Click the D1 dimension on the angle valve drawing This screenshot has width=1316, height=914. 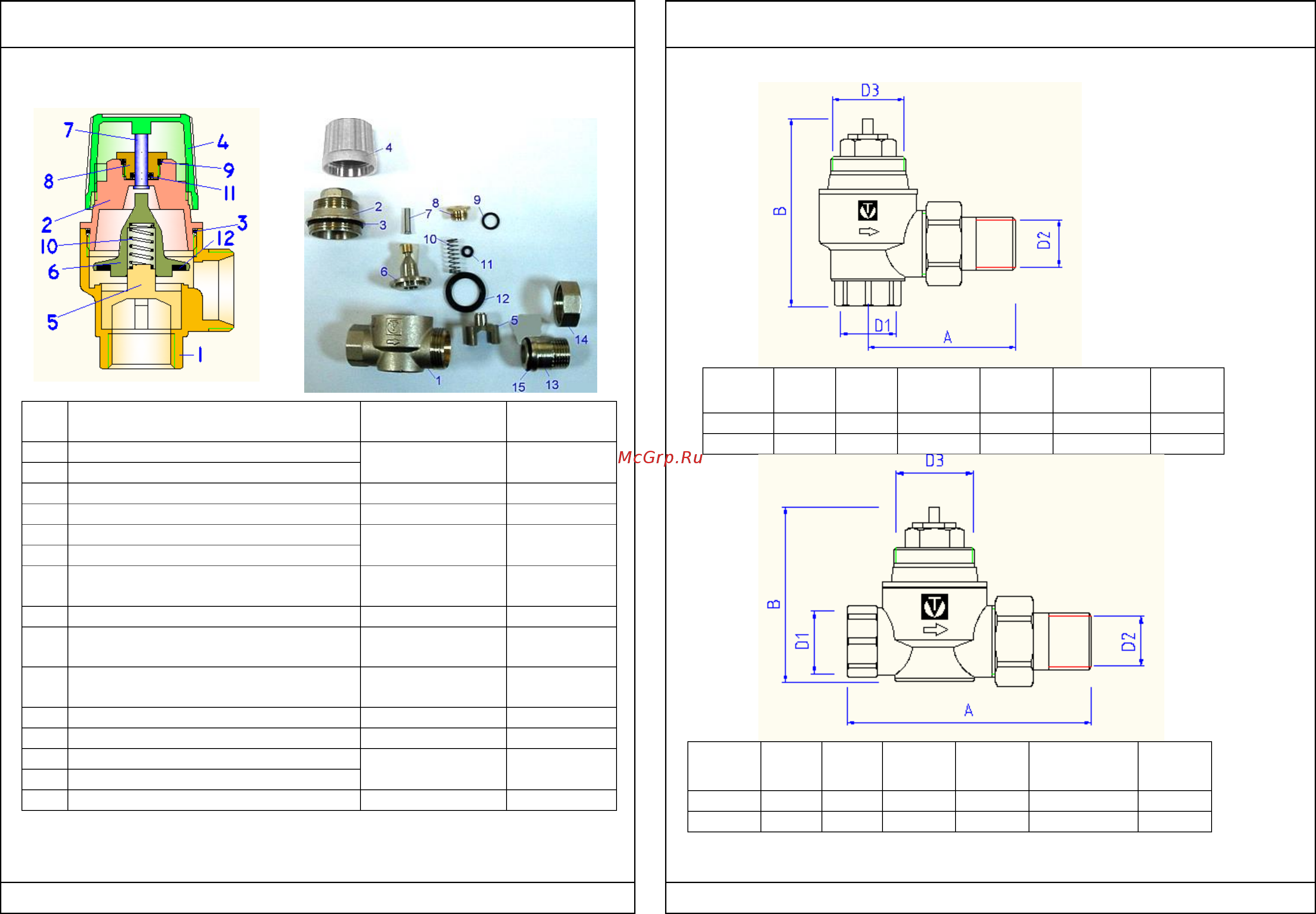pos(882,326)
